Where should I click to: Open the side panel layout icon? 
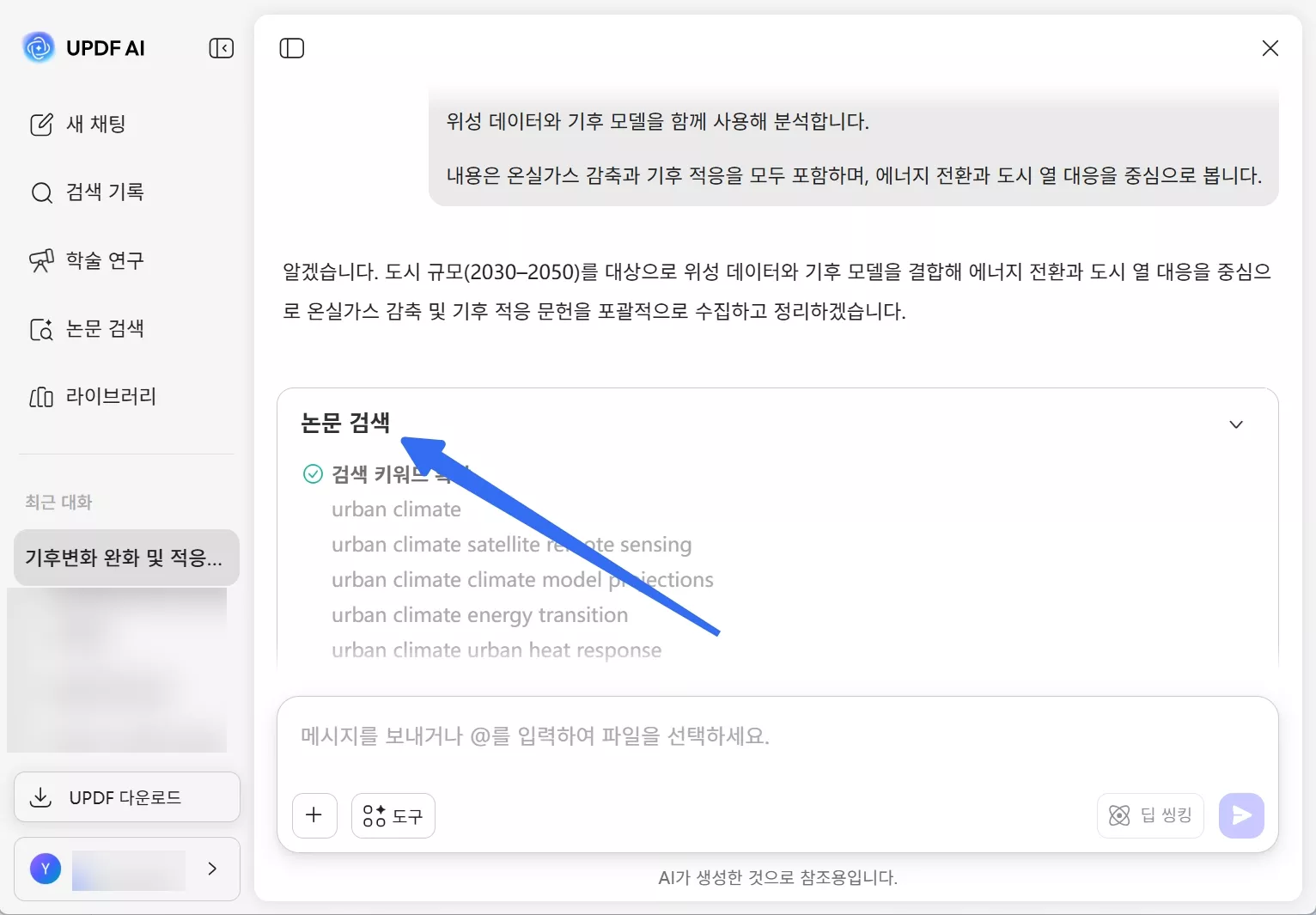pos(291,48)
